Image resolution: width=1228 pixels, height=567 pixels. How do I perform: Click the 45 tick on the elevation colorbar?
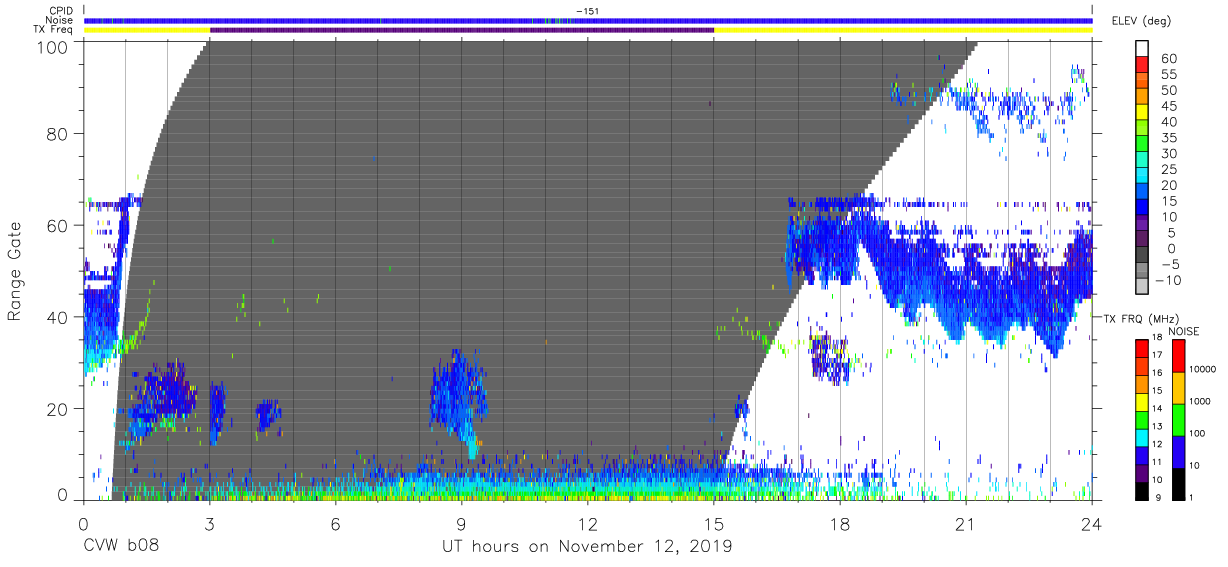[x=1170, y=106]
